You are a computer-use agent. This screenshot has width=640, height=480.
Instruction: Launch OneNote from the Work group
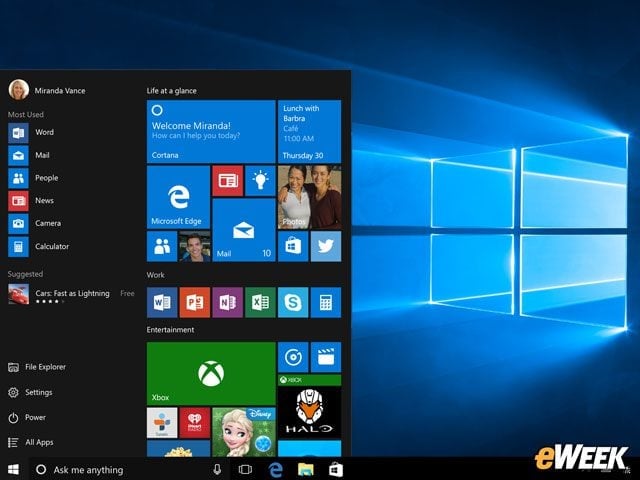pos(228,302)
